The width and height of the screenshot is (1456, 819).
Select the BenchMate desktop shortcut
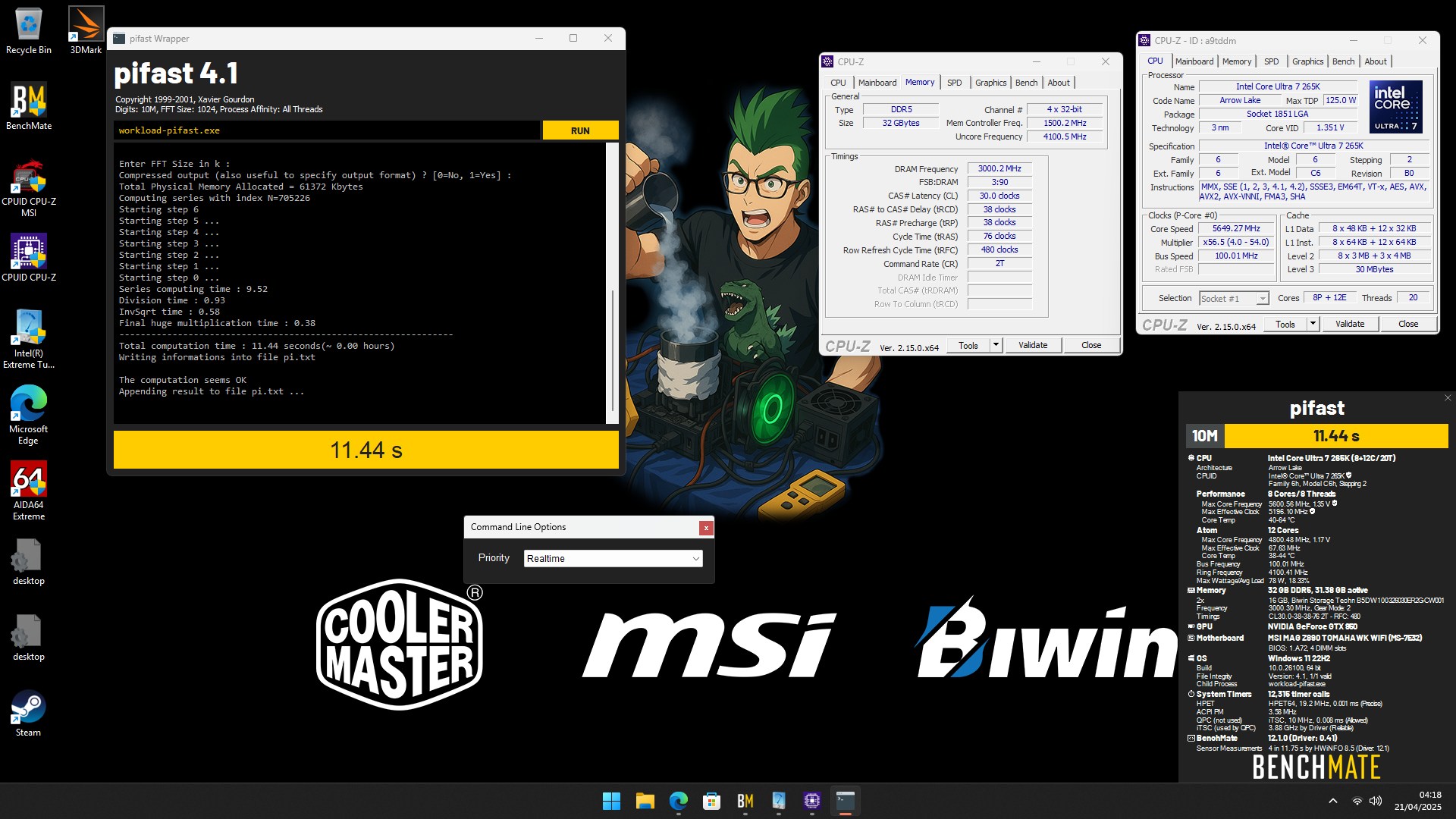tap(28, 106)
